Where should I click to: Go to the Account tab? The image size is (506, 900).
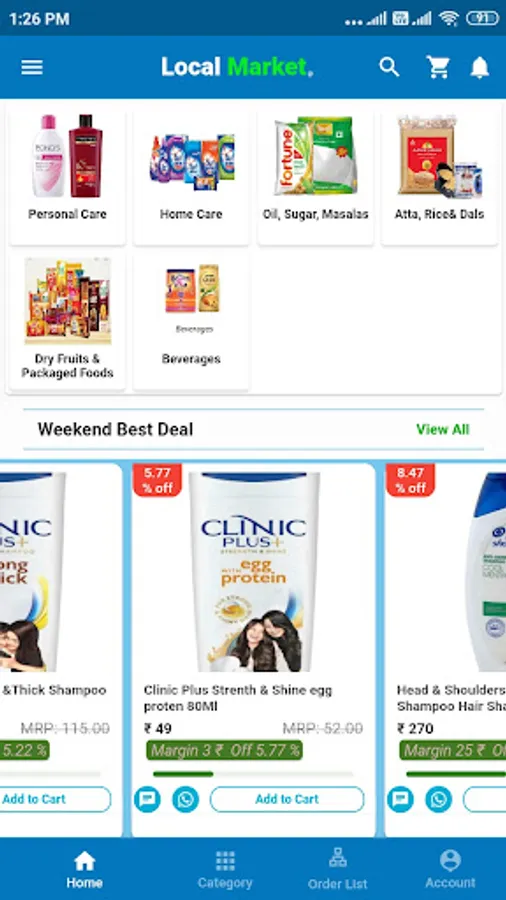pos(450,870)
